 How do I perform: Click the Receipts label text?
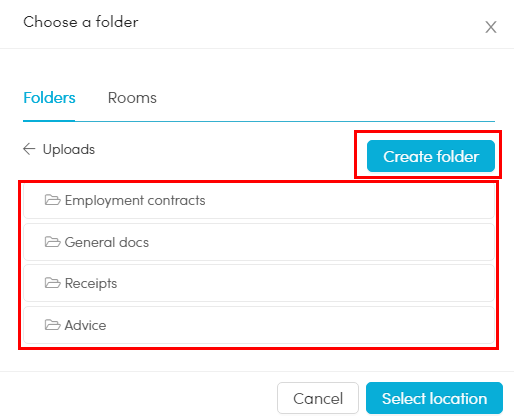[x=91, y=284]
